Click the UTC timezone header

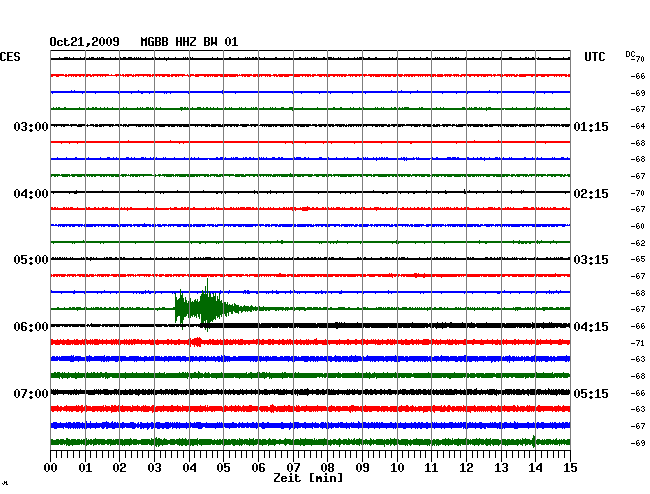594,57
